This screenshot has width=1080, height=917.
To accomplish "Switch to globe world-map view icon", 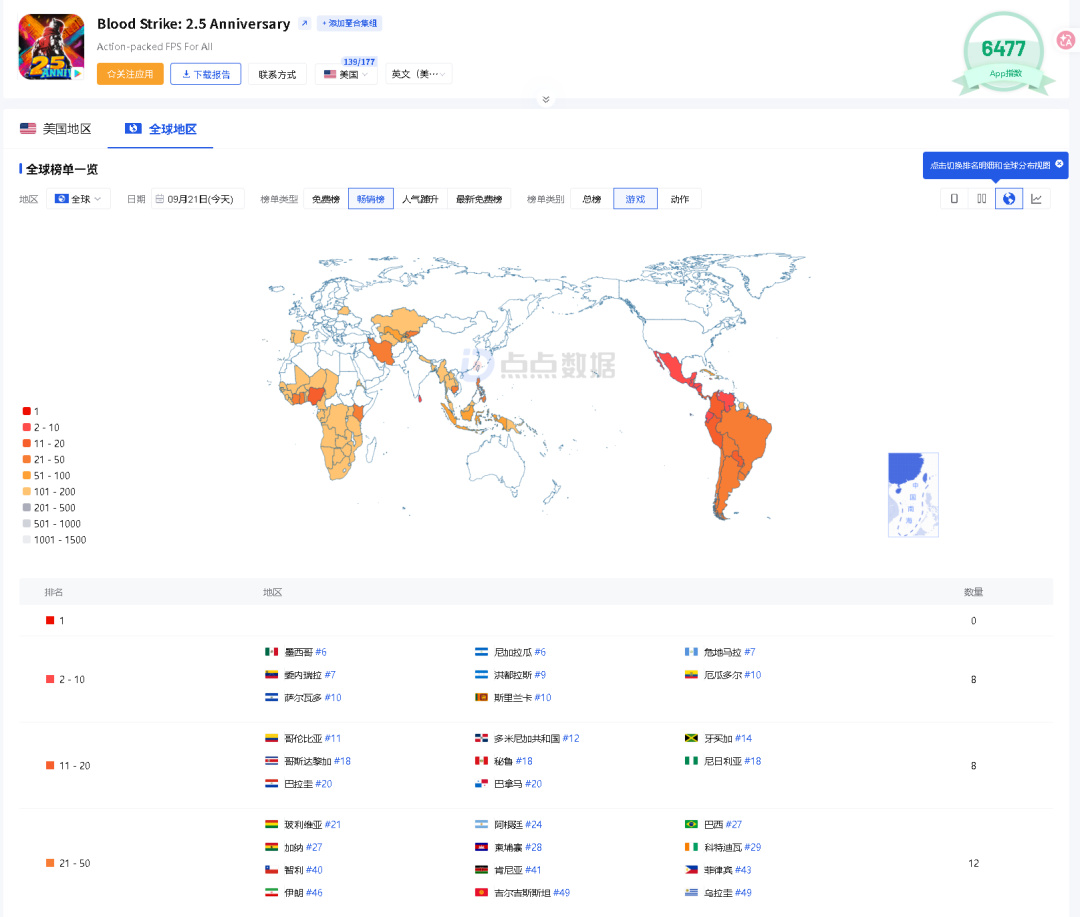I will coord(1008,199).
